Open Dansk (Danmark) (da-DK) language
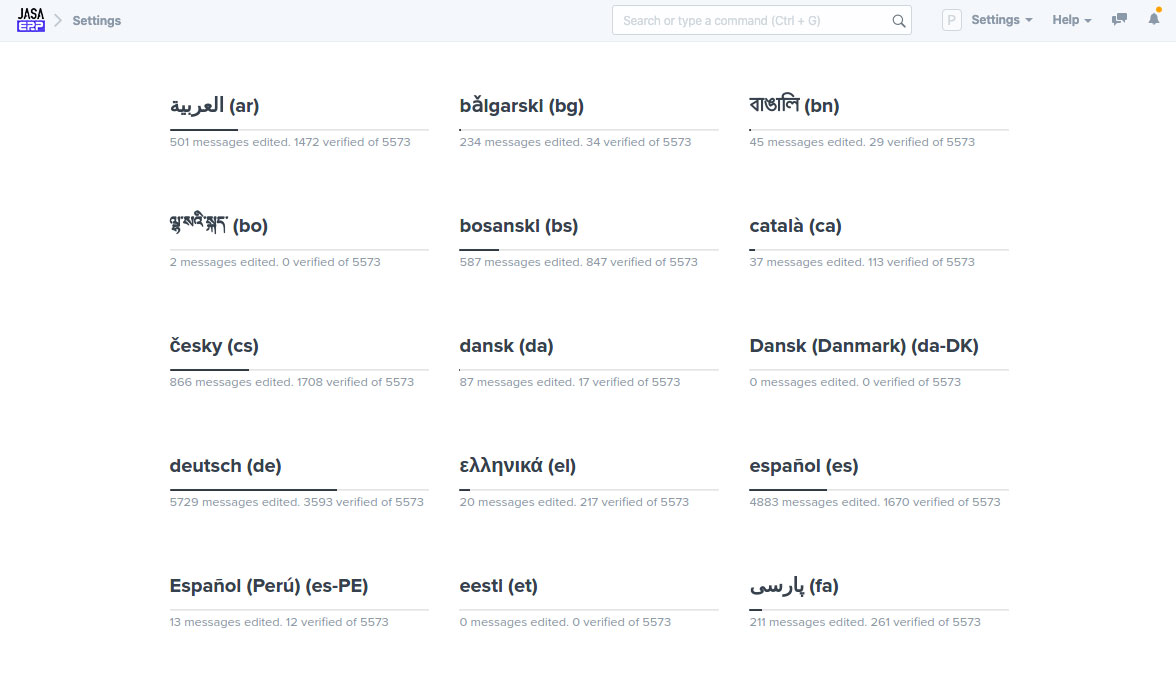The image size is (1176, 680). pyautogui.click(x=864, y=346)
